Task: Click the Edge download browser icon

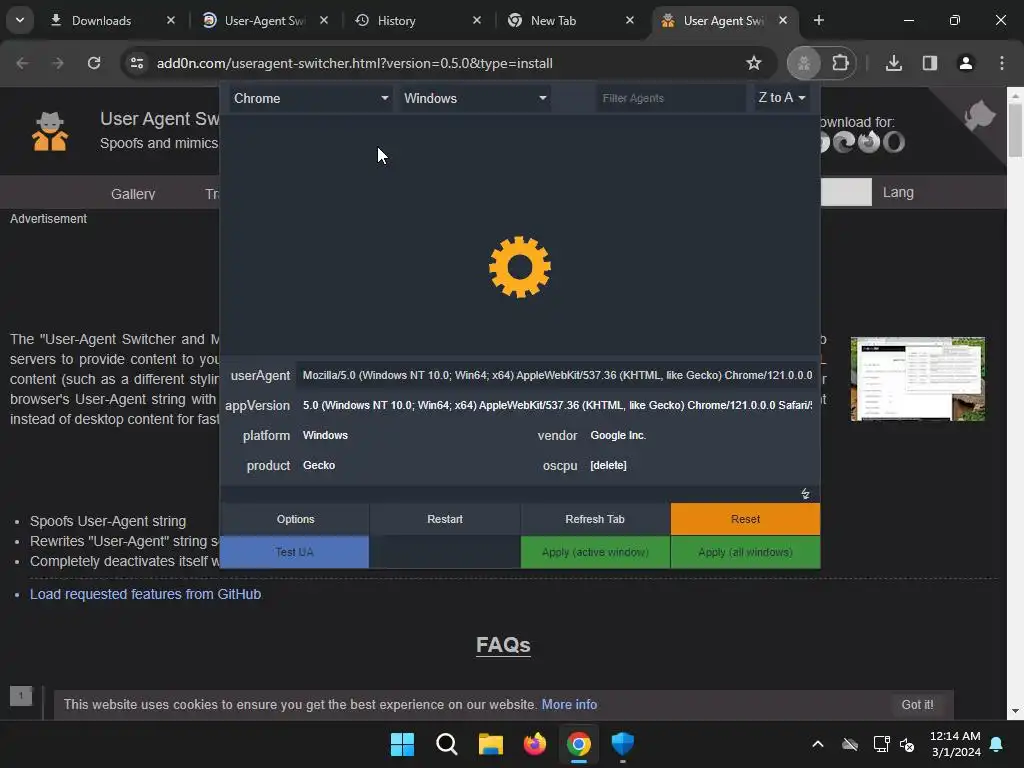Action: tap(844, 142)
